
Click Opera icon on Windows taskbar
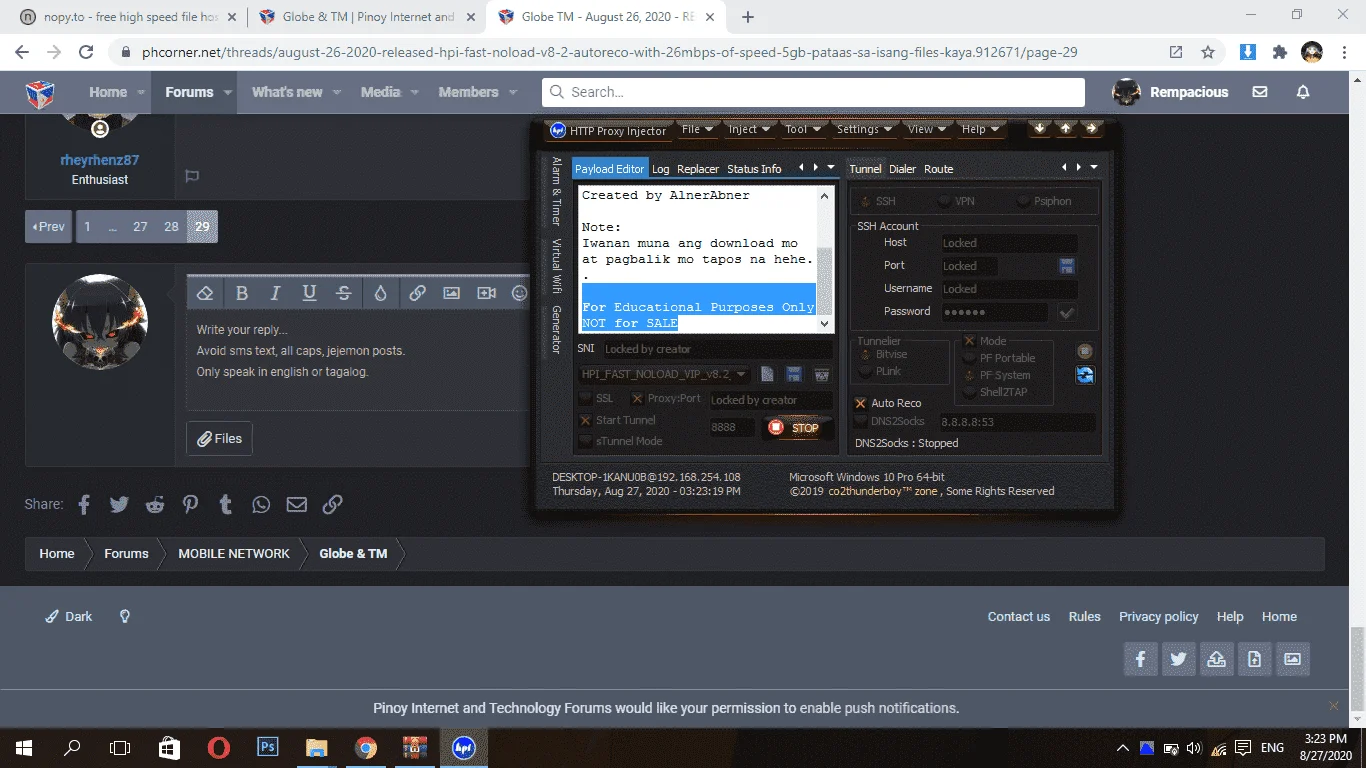pyautogui.click(x=218, y=747)
